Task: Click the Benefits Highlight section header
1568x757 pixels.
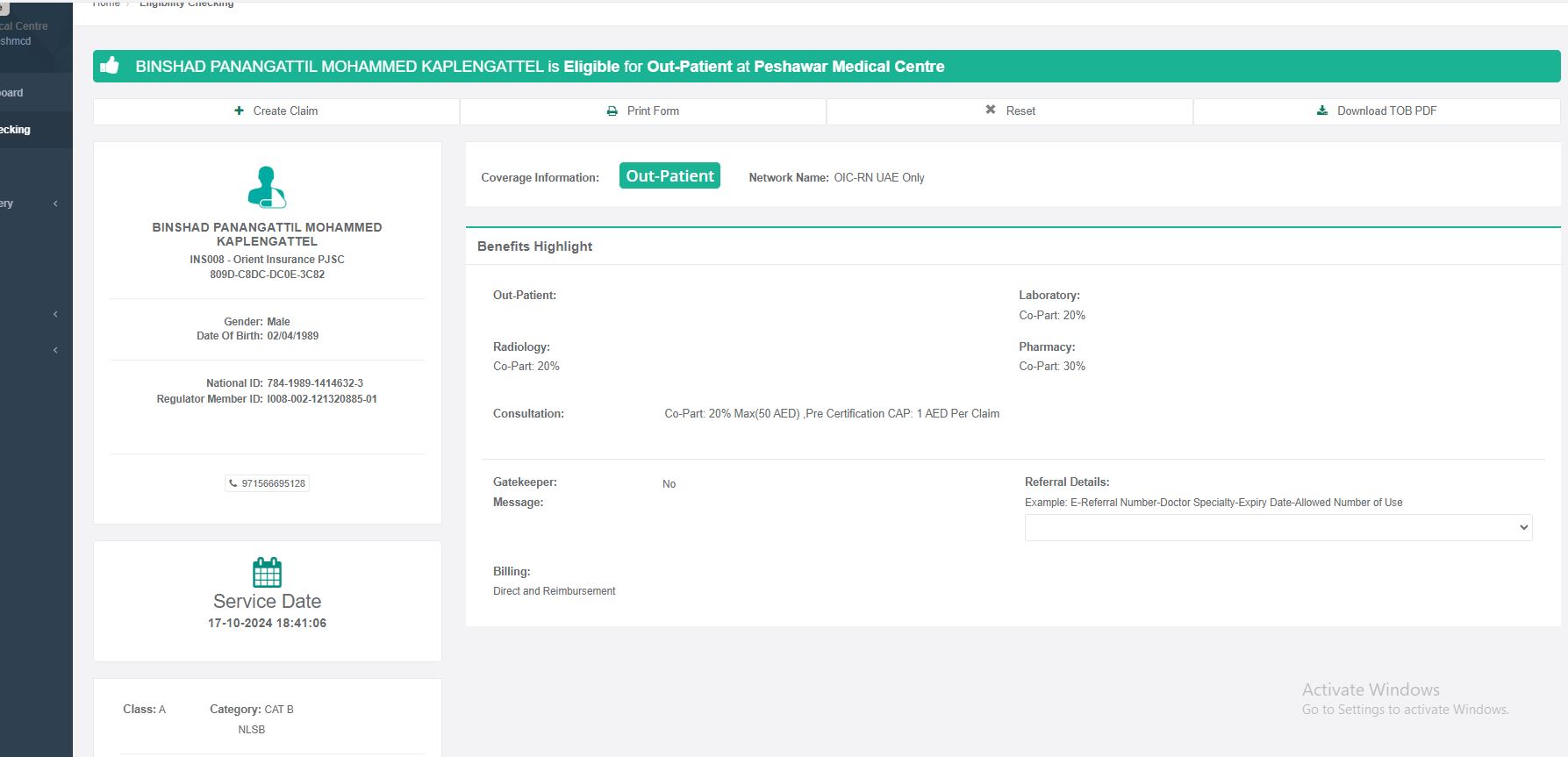Action: click(534, 246)
